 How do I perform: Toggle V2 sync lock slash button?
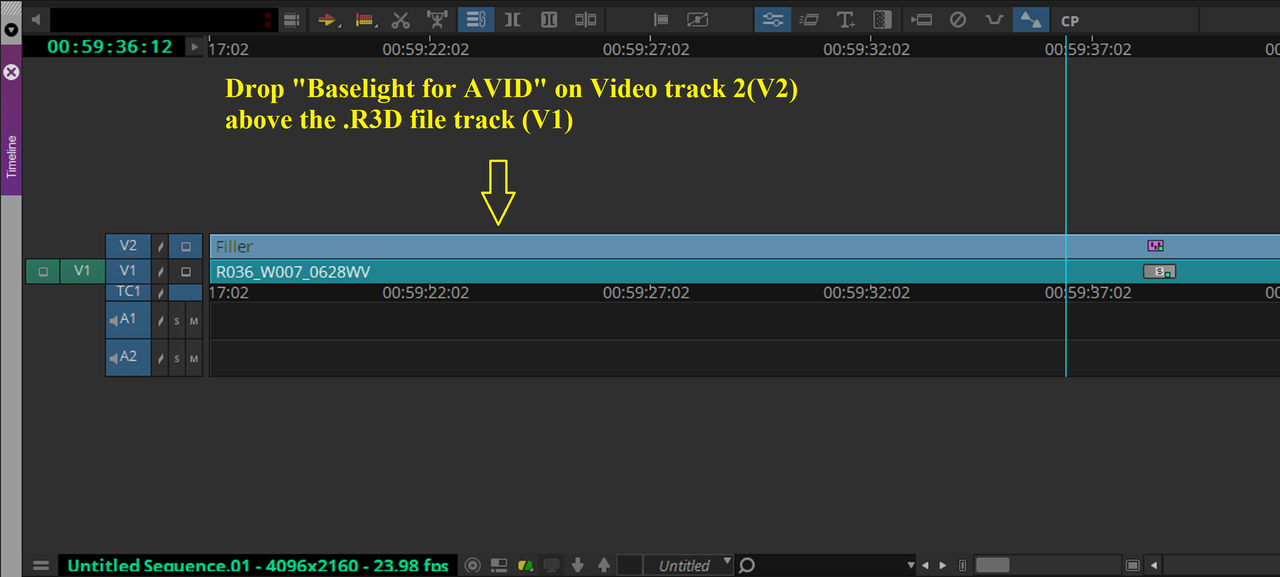pos(160,246)
